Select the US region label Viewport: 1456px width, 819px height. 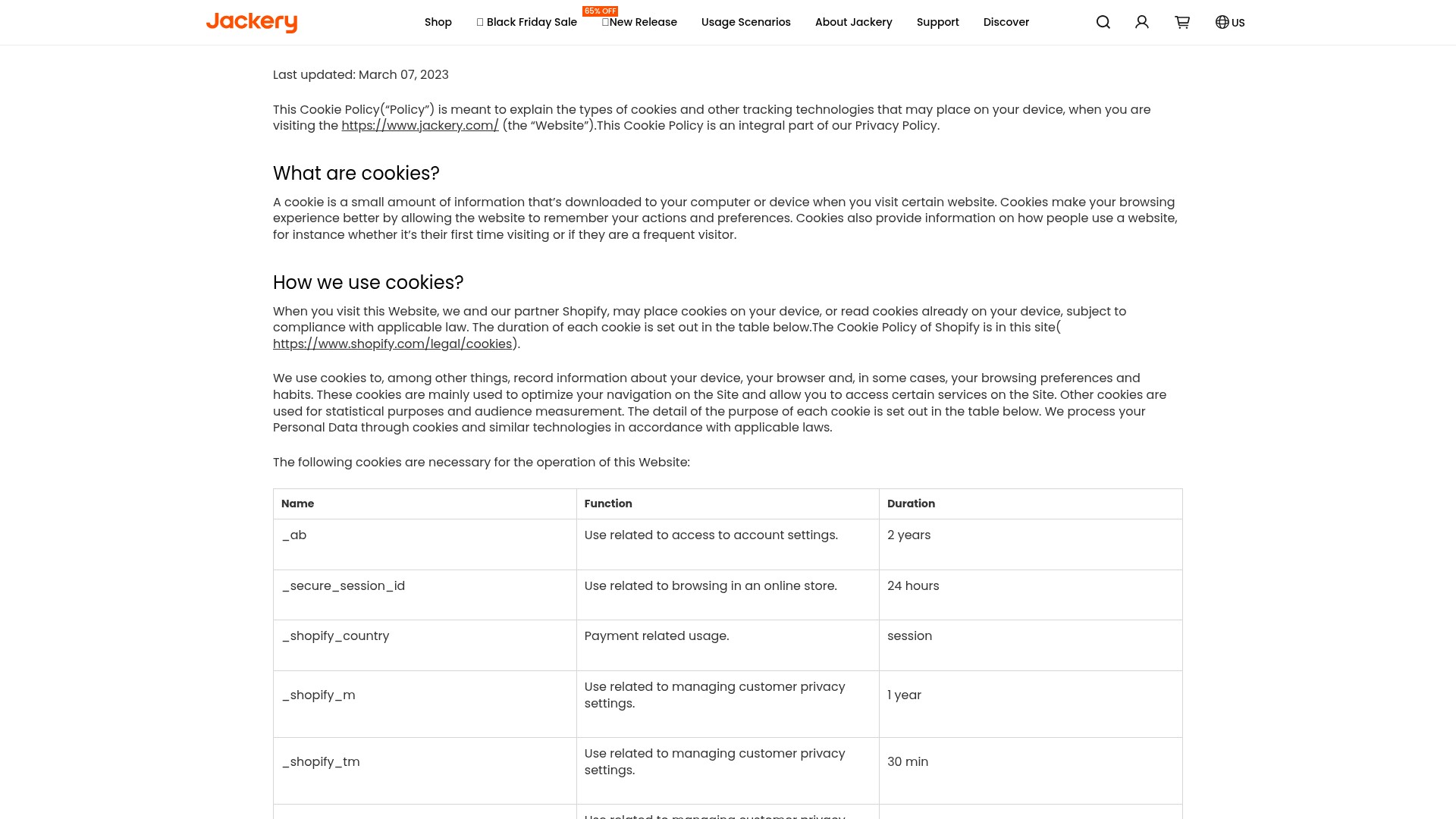point(1238,23)
